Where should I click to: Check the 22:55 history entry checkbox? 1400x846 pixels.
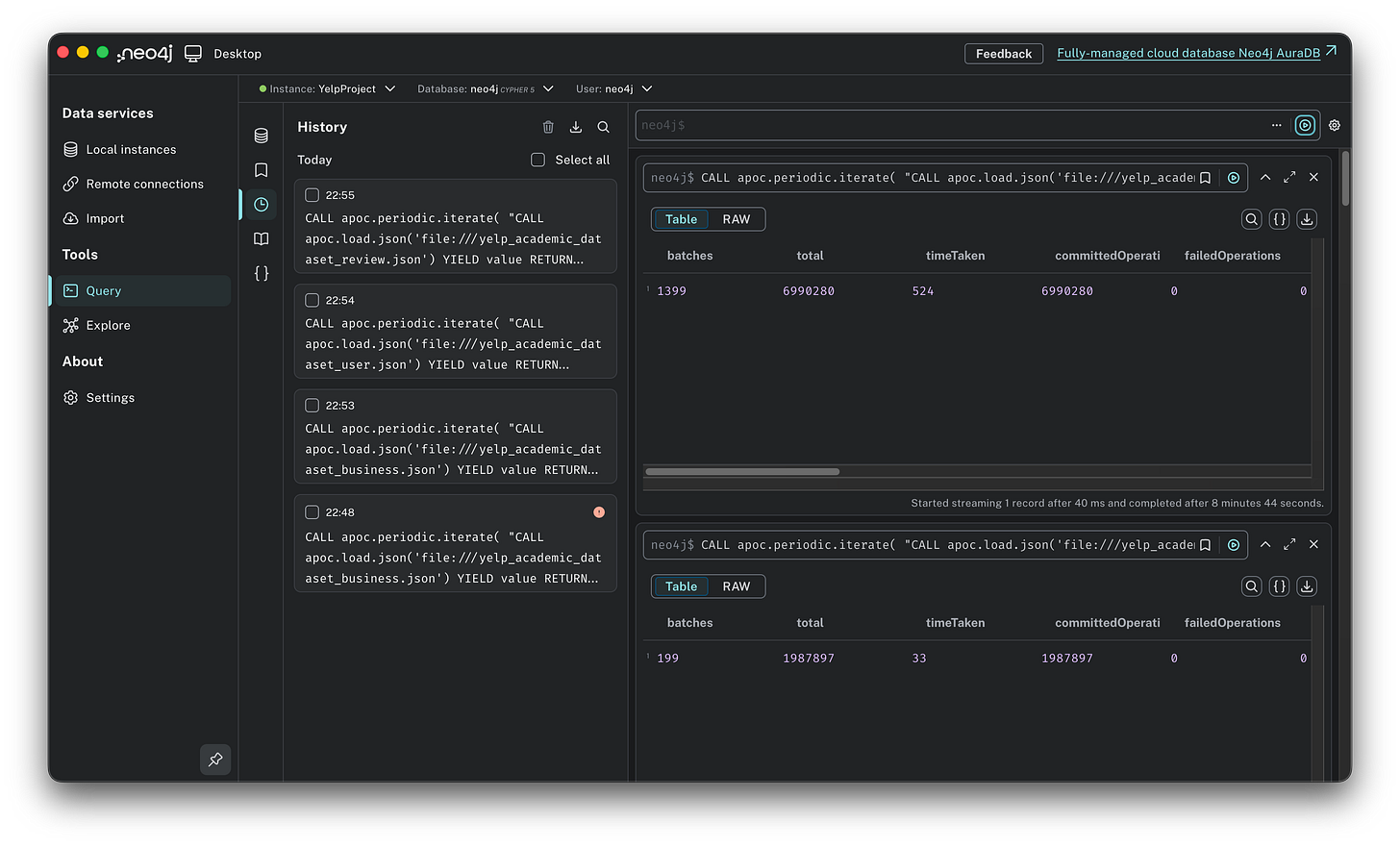click(x=312, y=194)
